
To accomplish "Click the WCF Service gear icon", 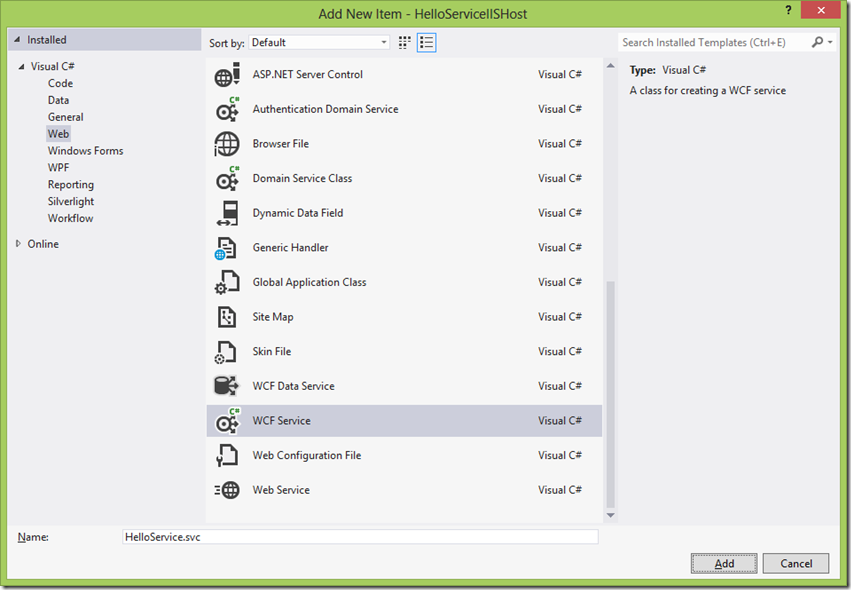I will click(227, 421).
